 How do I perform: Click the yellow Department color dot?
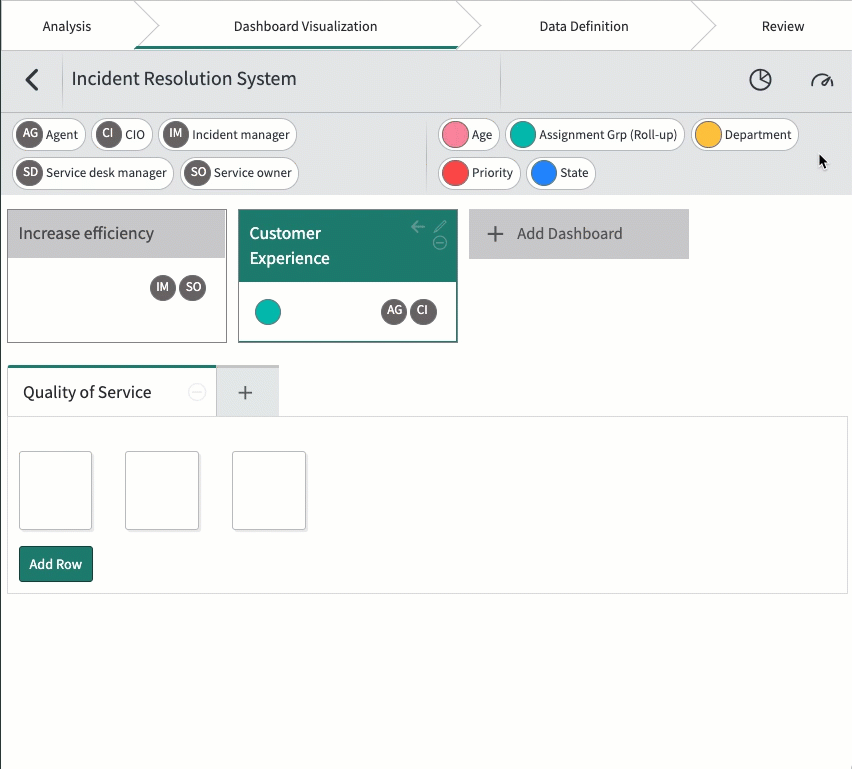pyautogui.click(x=708, y=134)
